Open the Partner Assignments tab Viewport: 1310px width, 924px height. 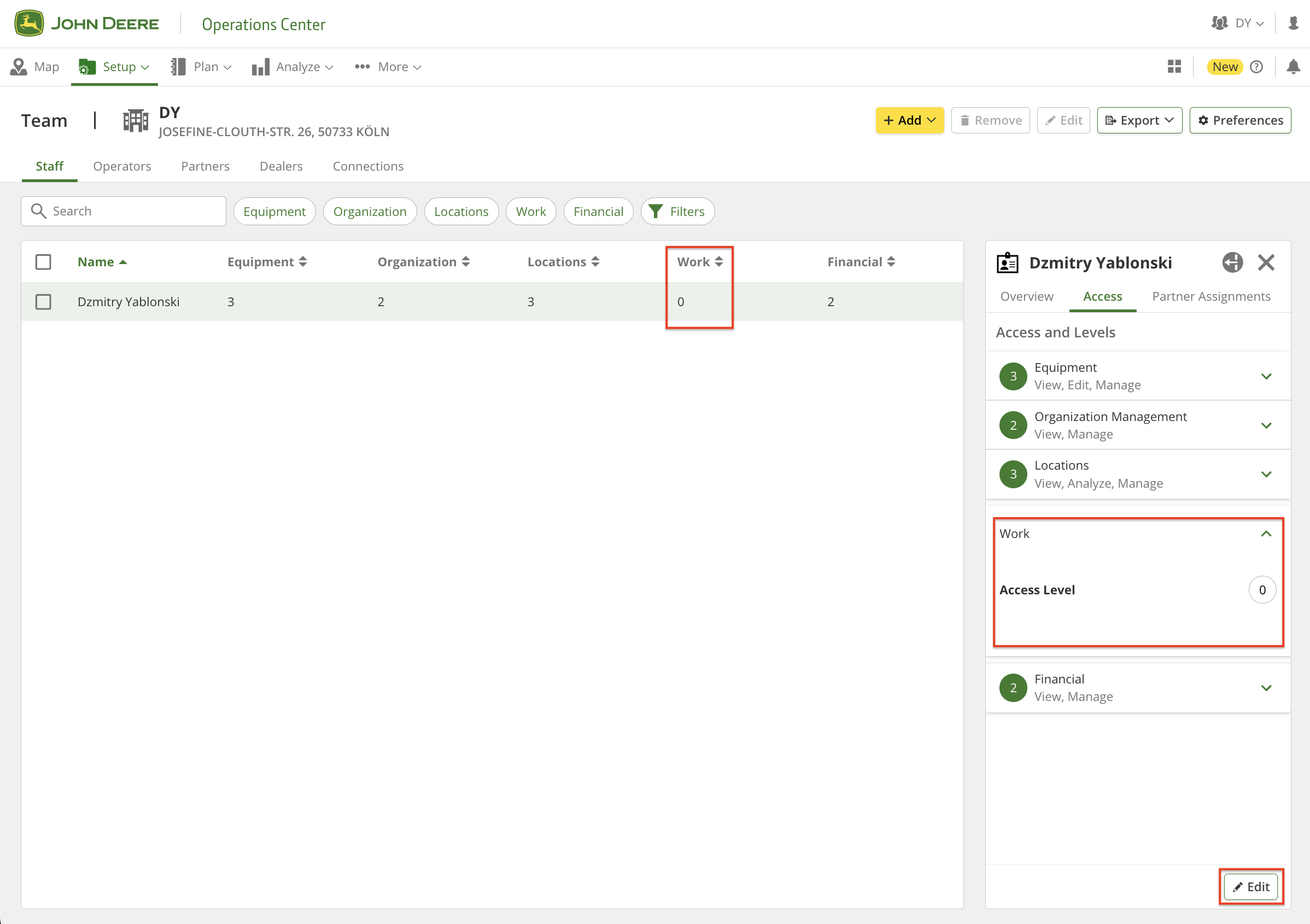(1210, 296)
